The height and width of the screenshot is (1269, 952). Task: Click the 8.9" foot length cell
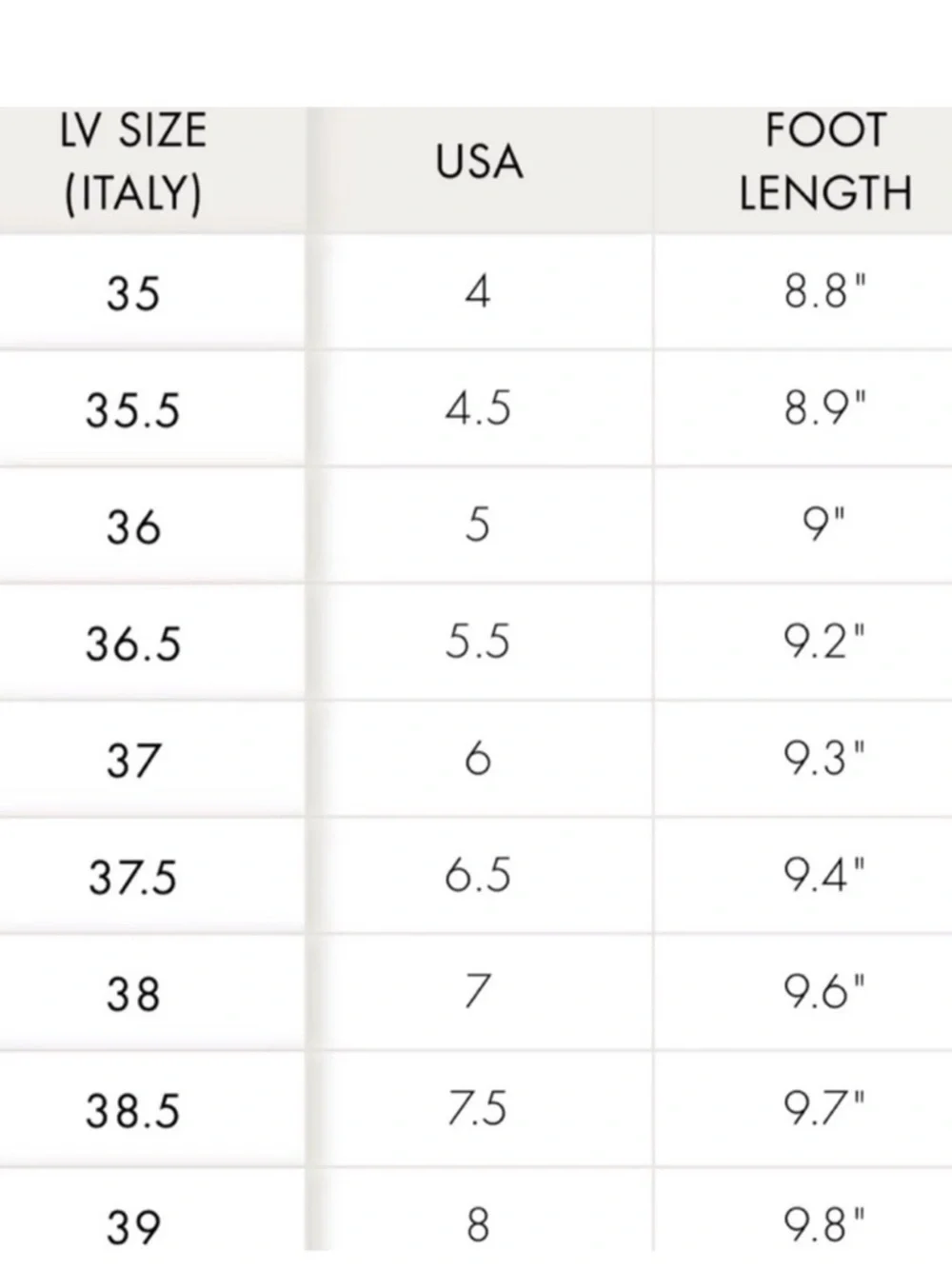(x=824, y=407)
